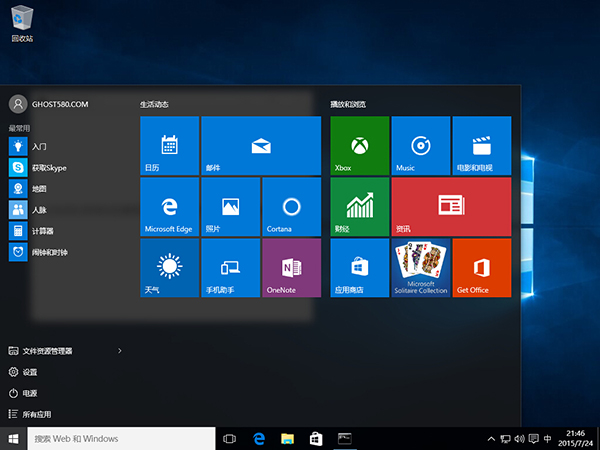
Task: Click the 最常用 section label
Action: pyautogui.click(x=19, y=128)
